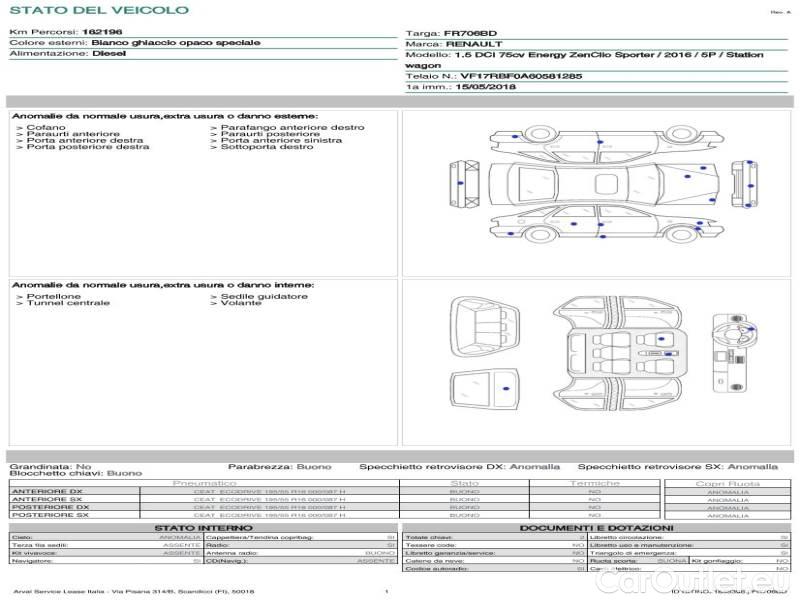The height and width of the screenshot is (600, 800).
Task: Select the dashboard and steering wheel diagram
Action: tap(733, 354)
